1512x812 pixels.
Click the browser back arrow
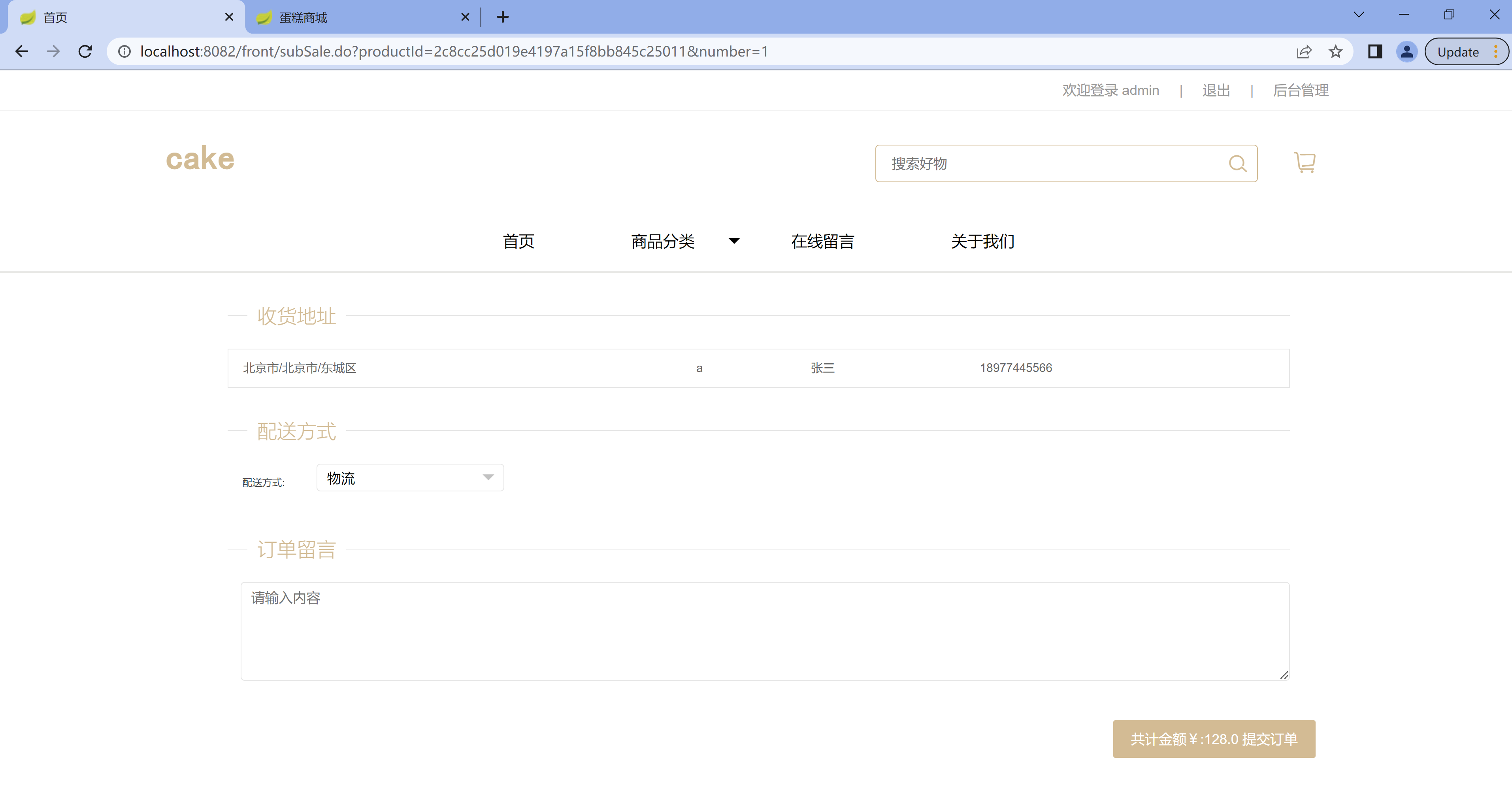coord(22,52)
